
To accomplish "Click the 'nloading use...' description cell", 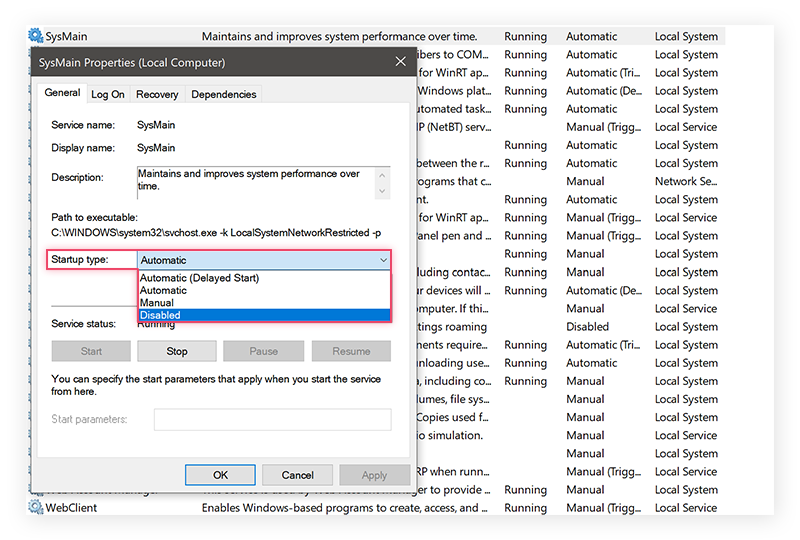I will [453, 363].
